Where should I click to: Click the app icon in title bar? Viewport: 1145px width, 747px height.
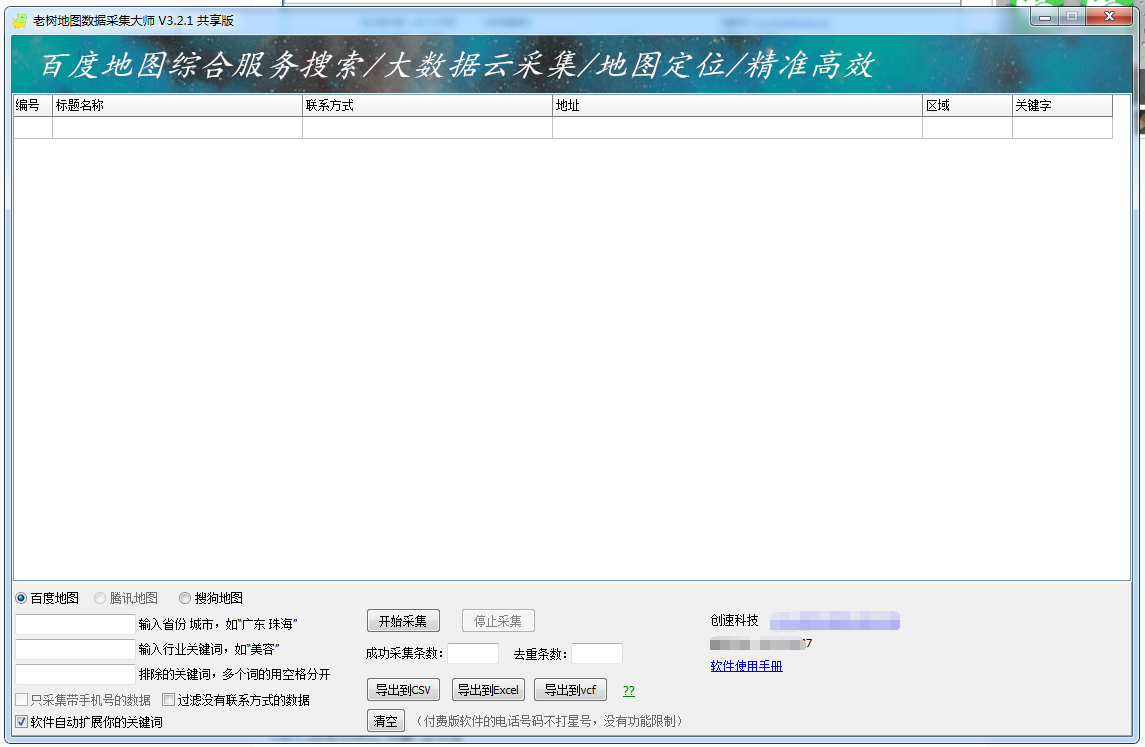pyautogui.click(x=20, y=20)
